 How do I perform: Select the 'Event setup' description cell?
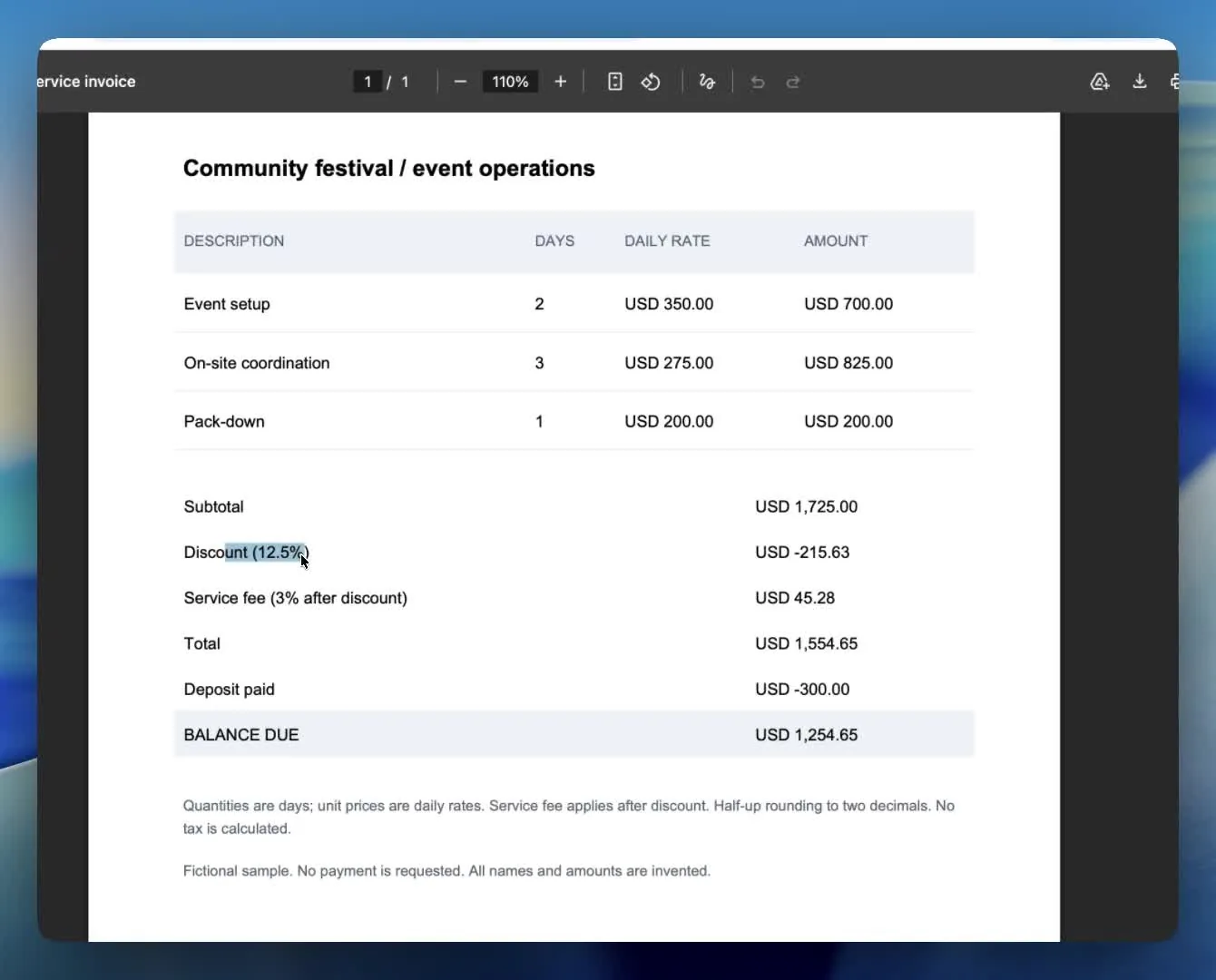227,304
